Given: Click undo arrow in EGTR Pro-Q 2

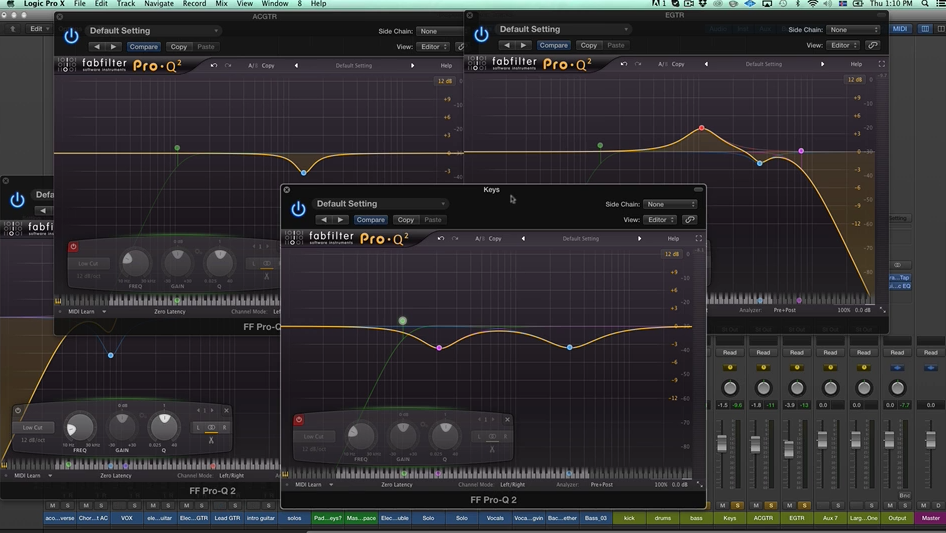Looking at the screenshot, I should coord(624,64).
